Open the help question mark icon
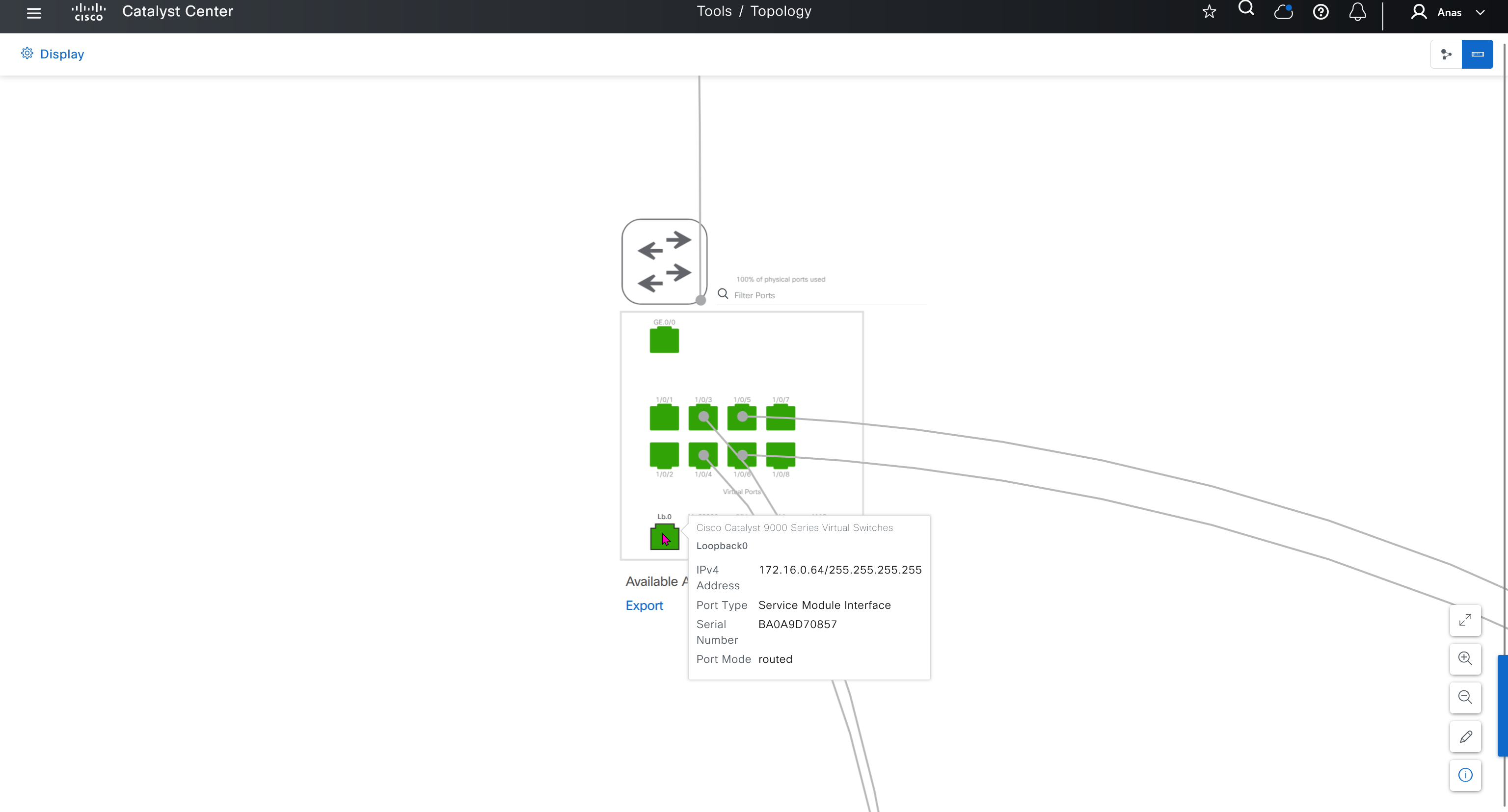 [x=1320, y=12]
